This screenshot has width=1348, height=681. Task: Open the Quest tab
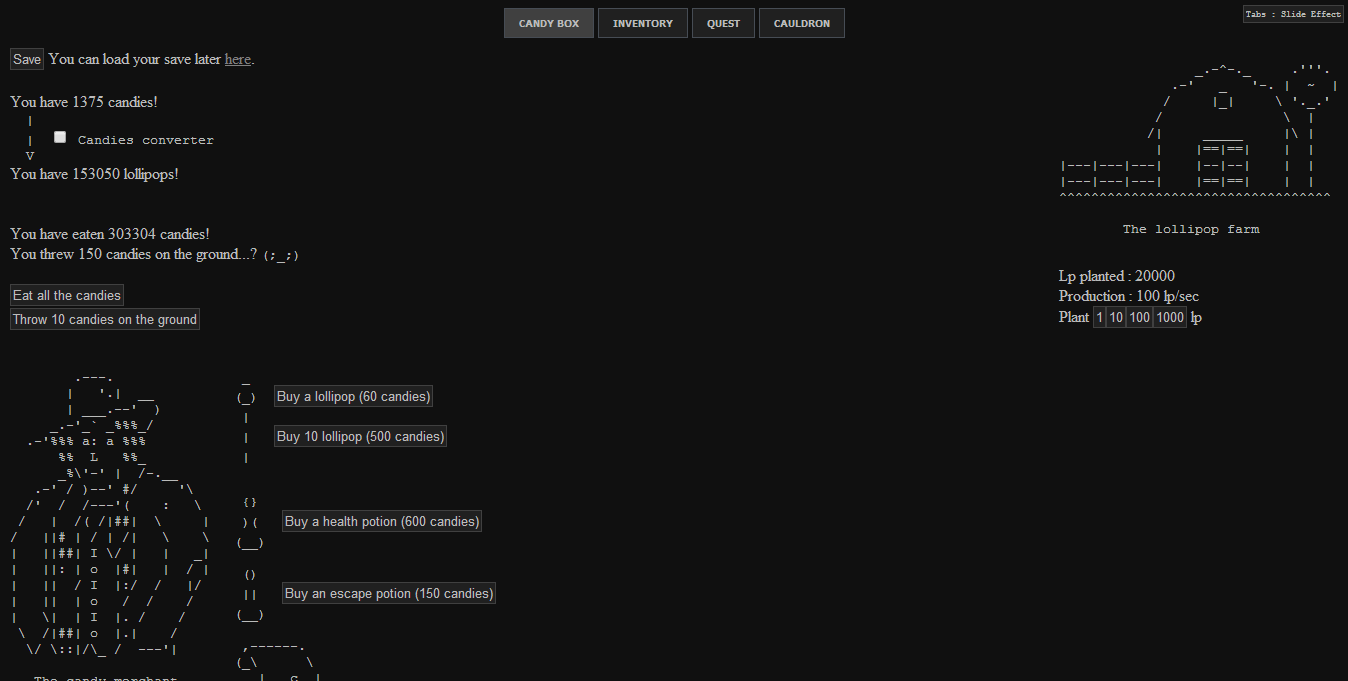723,23
